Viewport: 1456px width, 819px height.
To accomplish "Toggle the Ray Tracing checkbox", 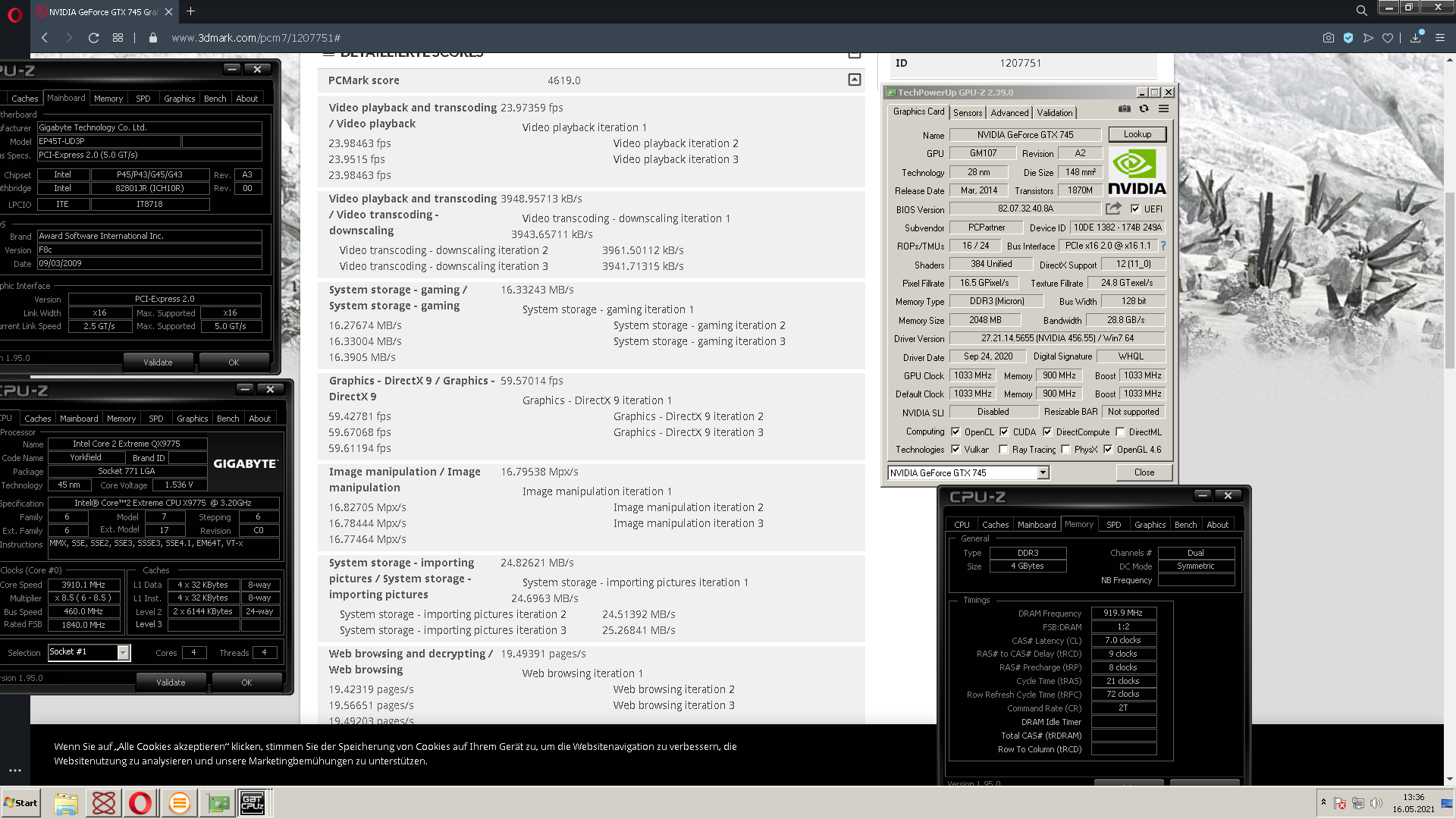I will 1004,449.
